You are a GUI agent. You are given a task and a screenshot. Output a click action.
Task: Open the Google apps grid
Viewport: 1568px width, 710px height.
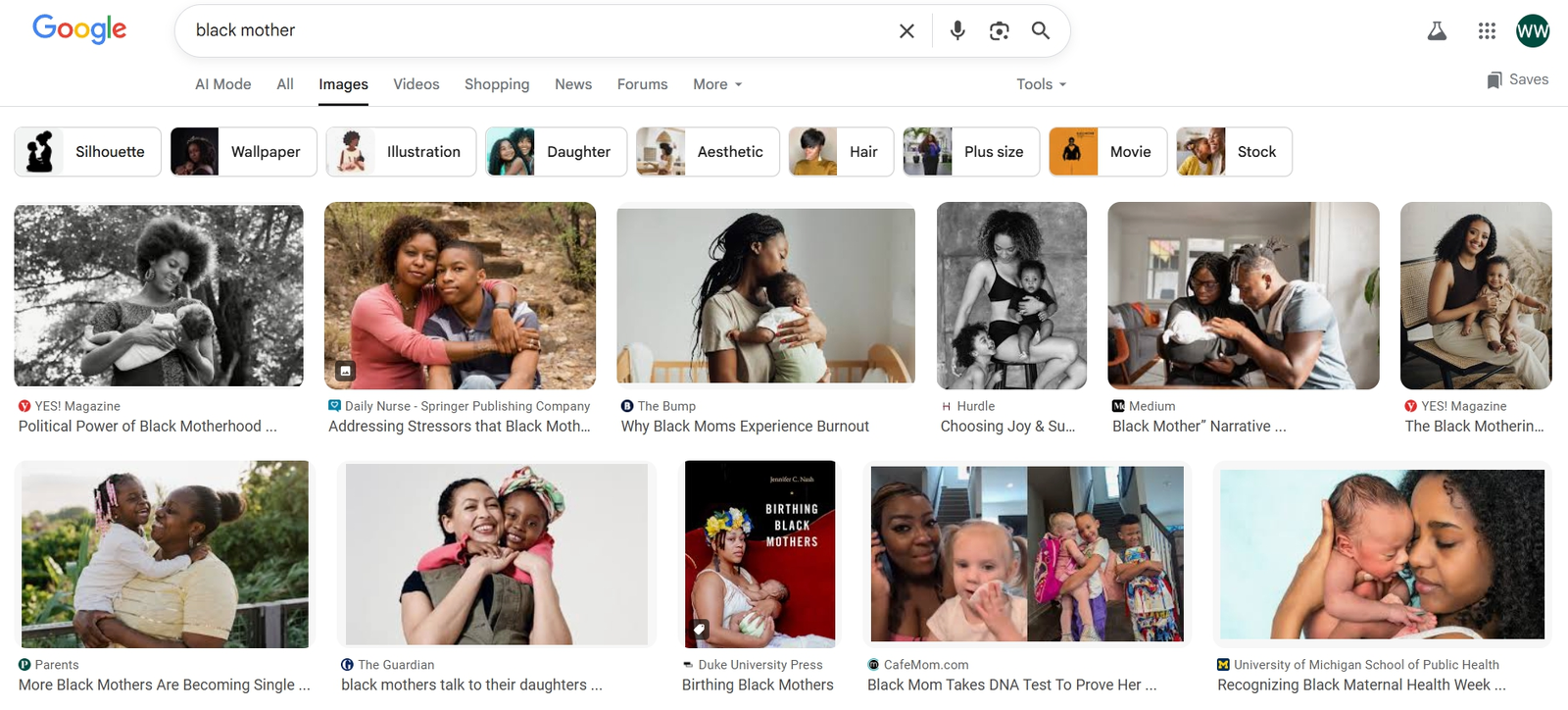click(1487, 31)
